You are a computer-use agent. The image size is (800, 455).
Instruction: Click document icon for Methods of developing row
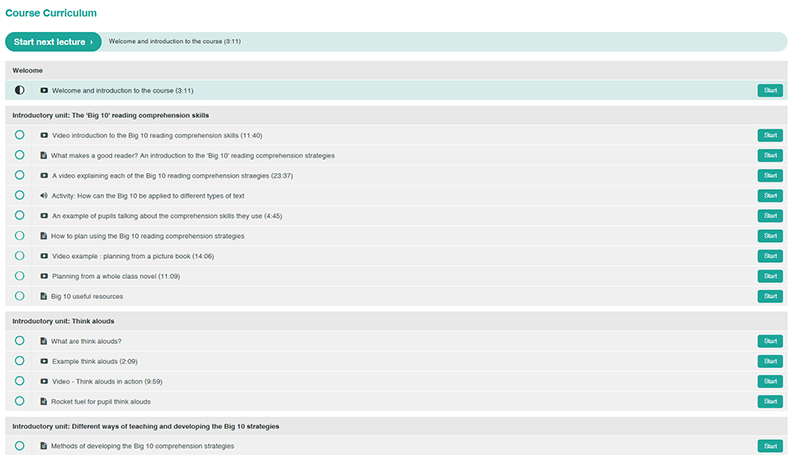pyautogui.click(x=43, y=446)
